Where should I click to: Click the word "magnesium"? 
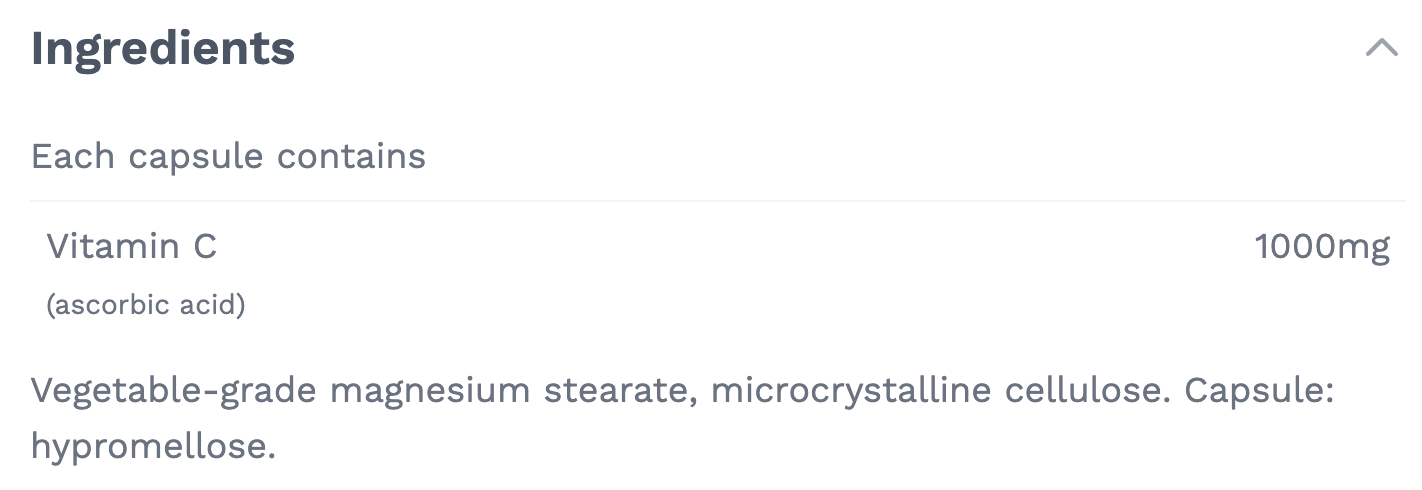[431, 390]
